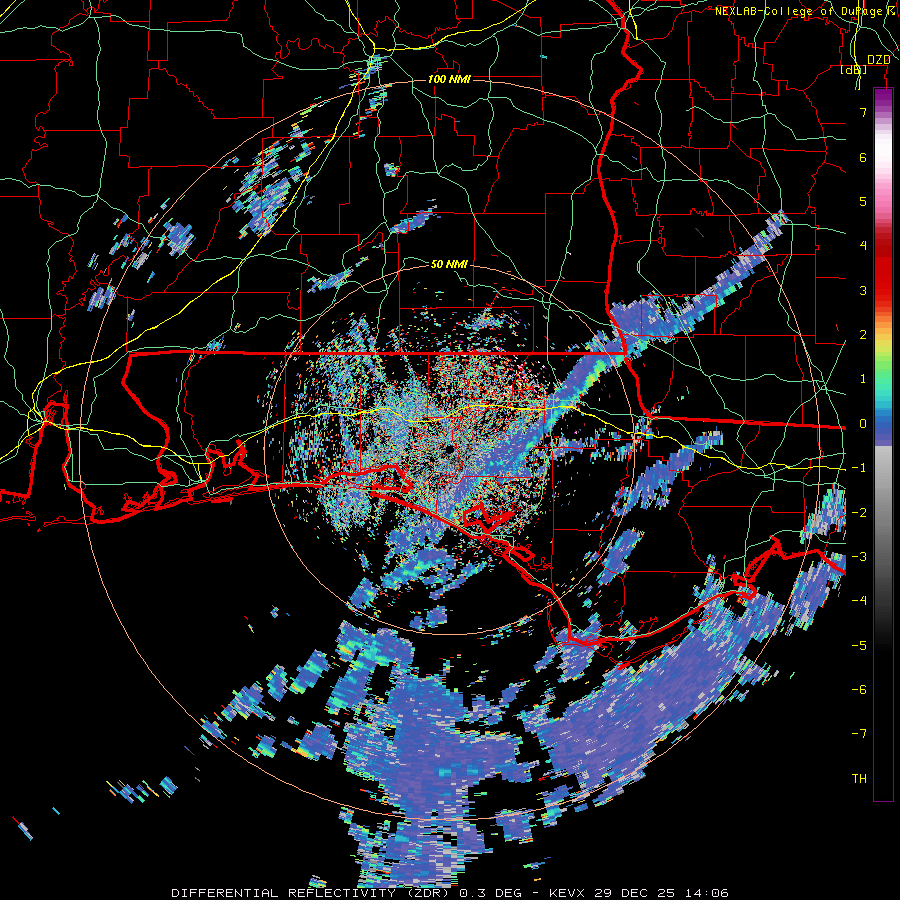Click the 1 value on the color scale
This screenshot has width=900, height=900.
pyautogui.click(x=863, y=379)
